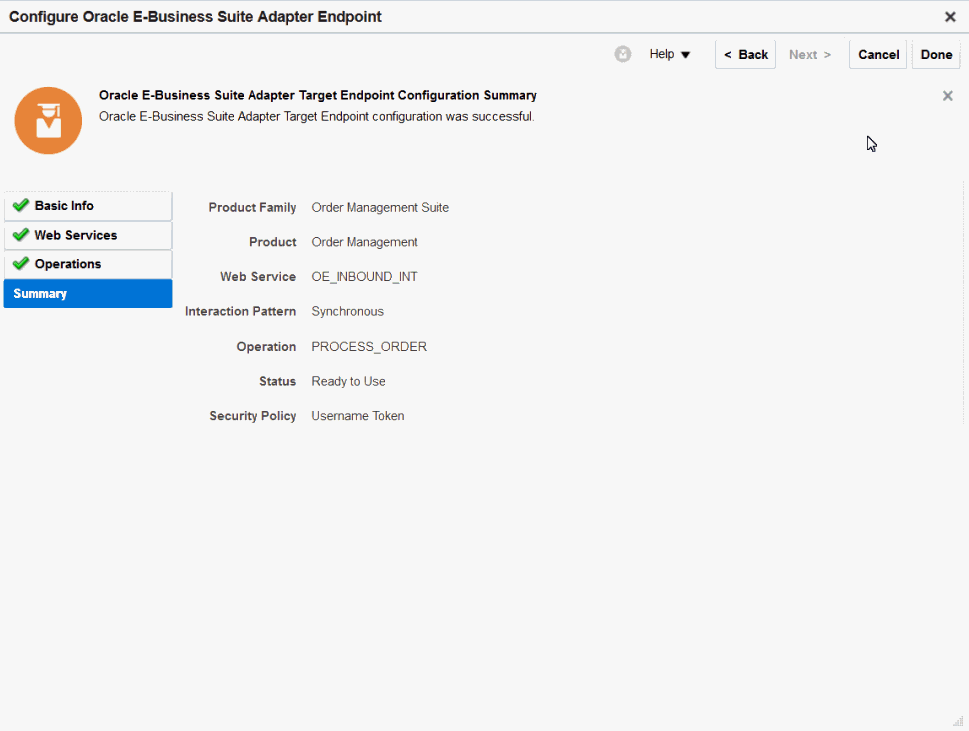This screenshot has height=731, width=969.
Task: Select the Summary step
Action: (88, 294)
